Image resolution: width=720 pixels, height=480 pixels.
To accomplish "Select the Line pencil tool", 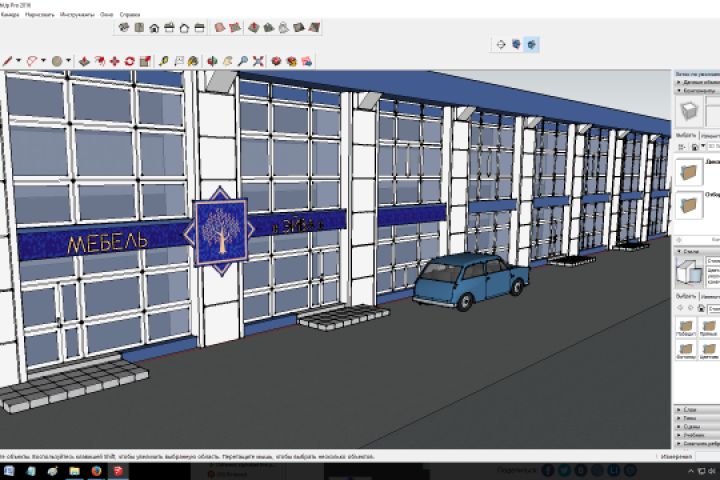I will point(7,61).
